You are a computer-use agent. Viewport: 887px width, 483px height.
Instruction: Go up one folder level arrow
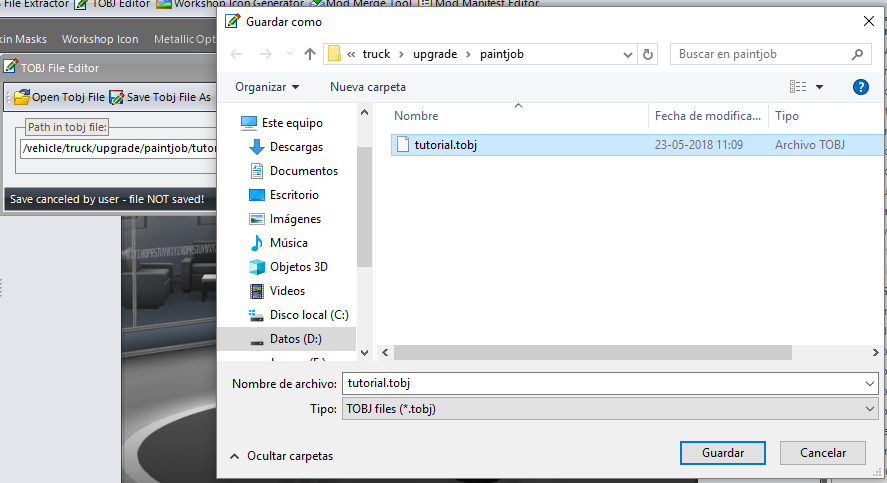coord(309,54)
